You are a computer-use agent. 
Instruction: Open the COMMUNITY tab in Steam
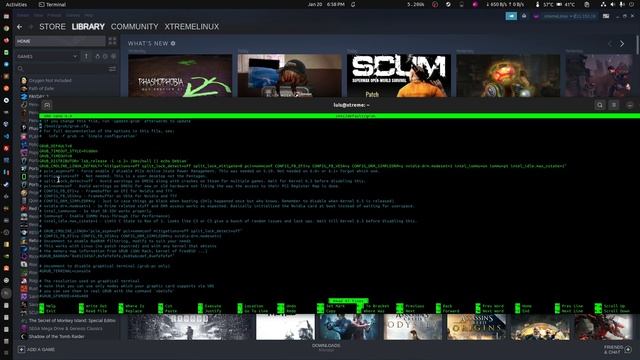point(135,27)
